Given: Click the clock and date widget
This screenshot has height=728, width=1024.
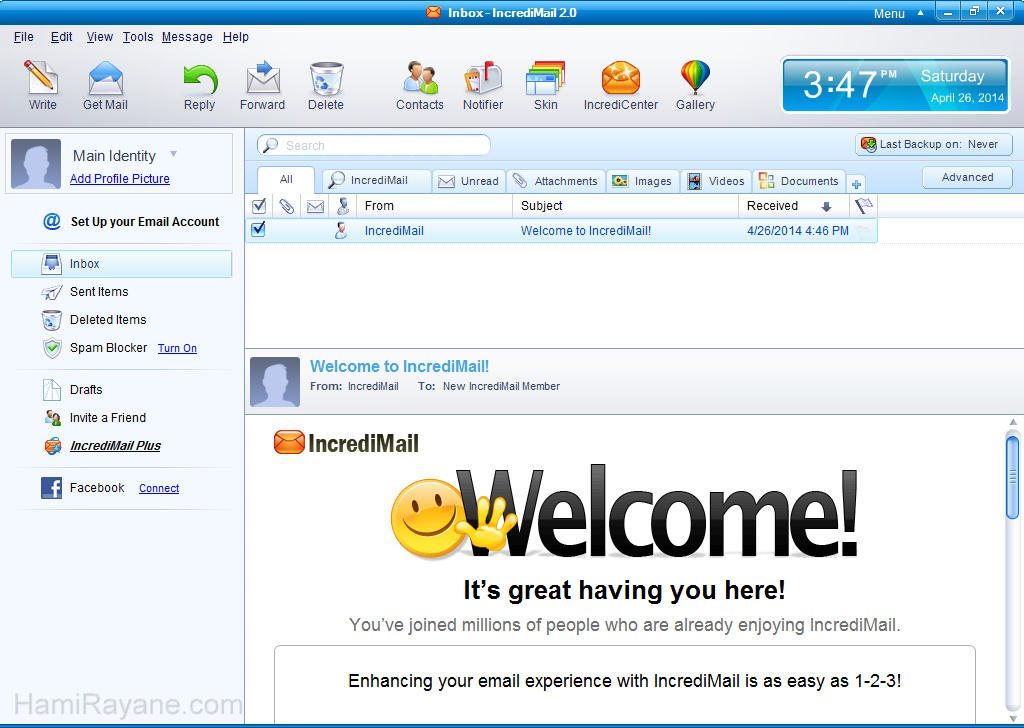Looking at the screenshot, I should [896, 85].
